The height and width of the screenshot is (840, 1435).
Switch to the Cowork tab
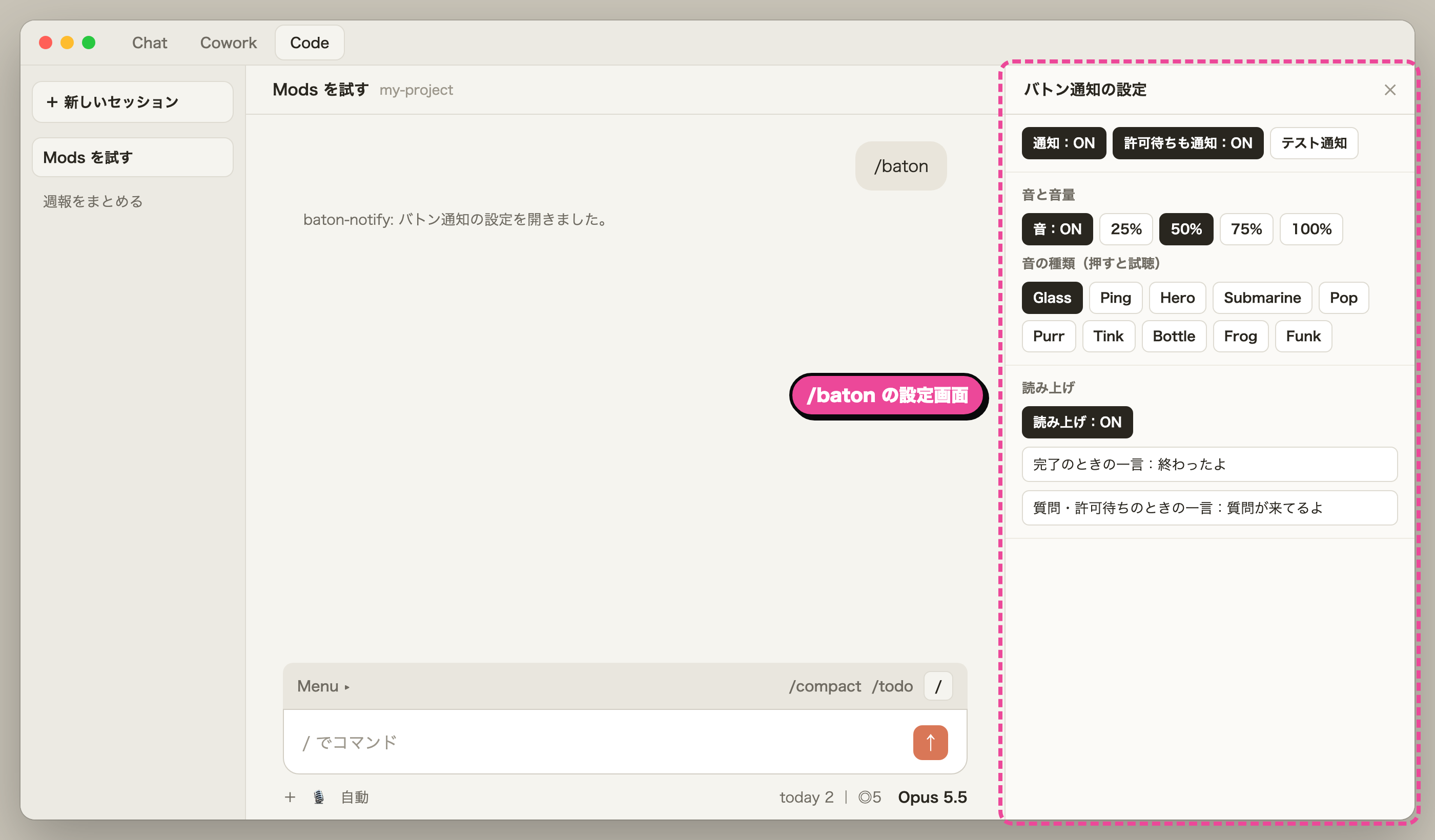229,43
